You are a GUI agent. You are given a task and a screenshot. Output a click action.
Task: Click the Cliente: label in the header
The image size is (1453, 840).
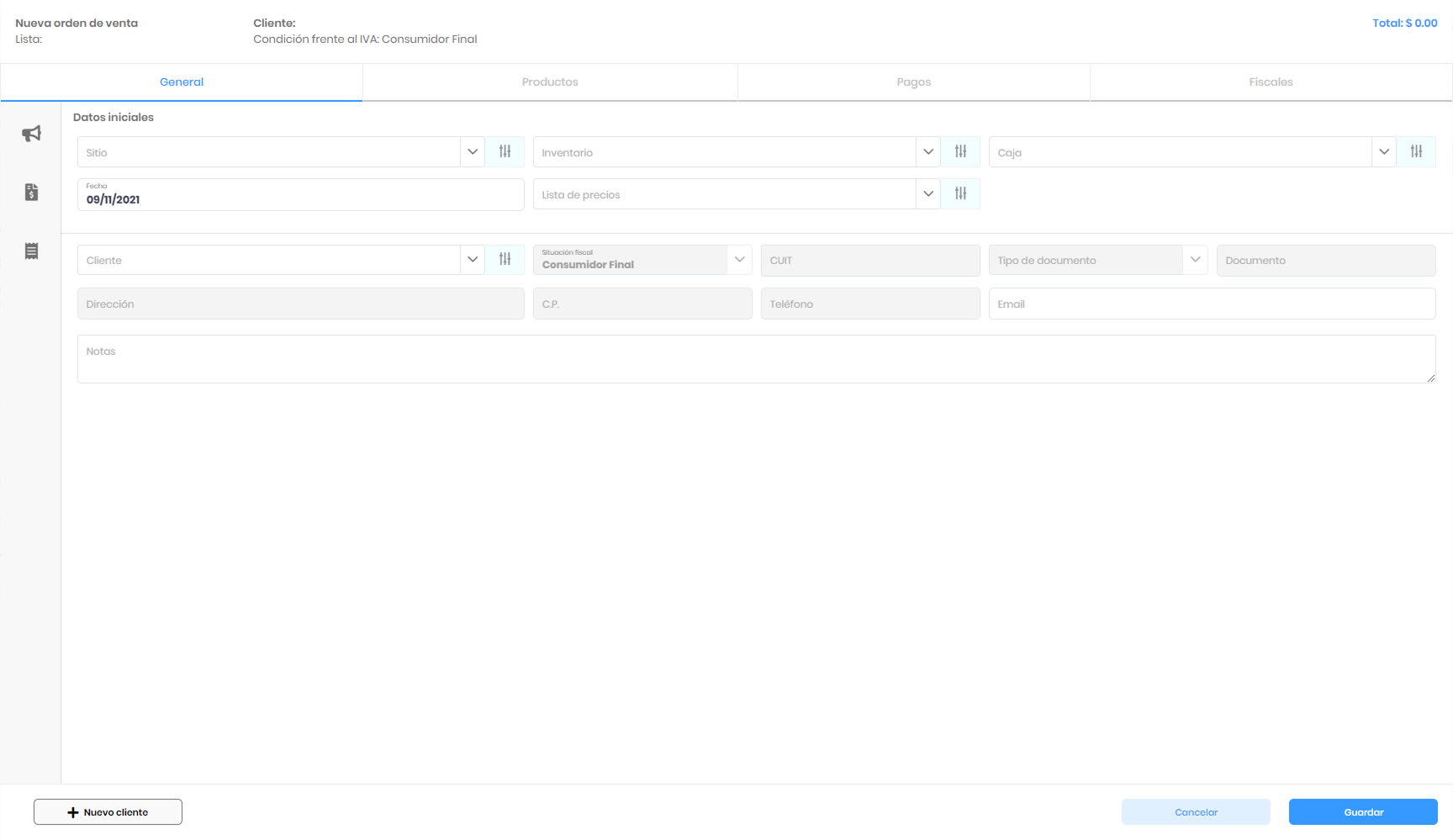click(x=274, y=23)
